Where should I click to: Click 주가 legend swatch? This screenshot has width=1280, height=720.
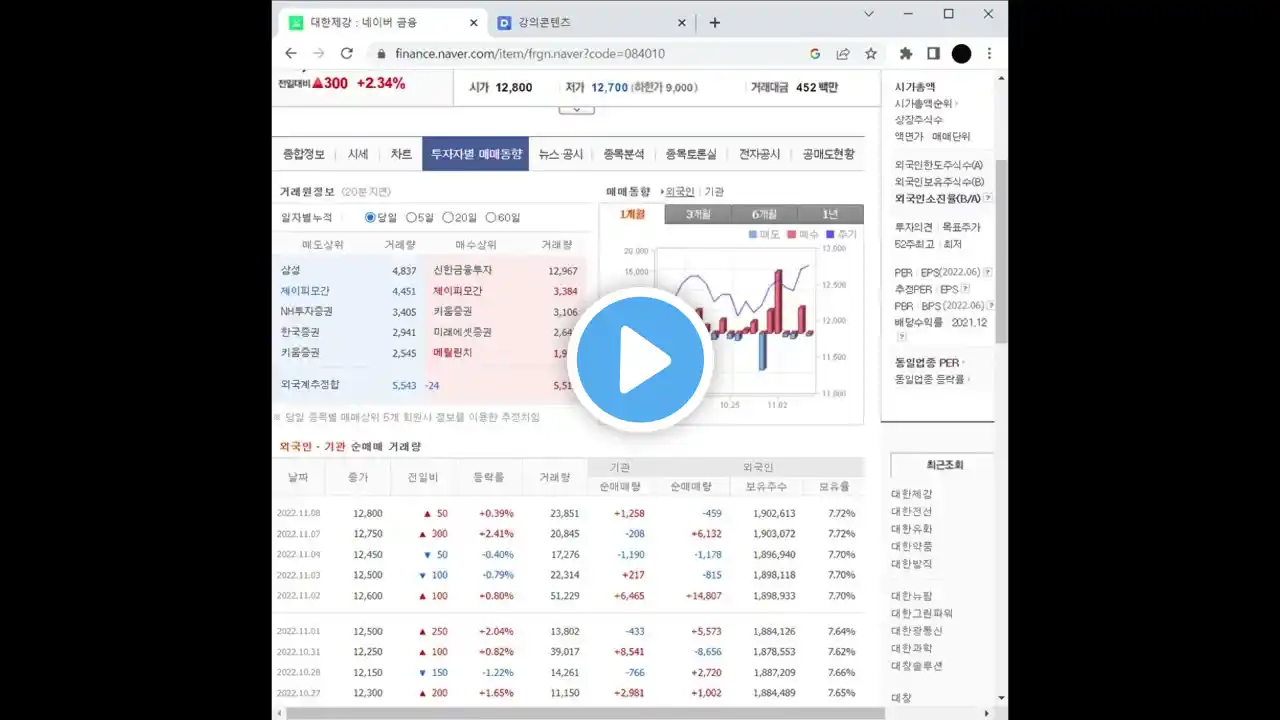830,234
